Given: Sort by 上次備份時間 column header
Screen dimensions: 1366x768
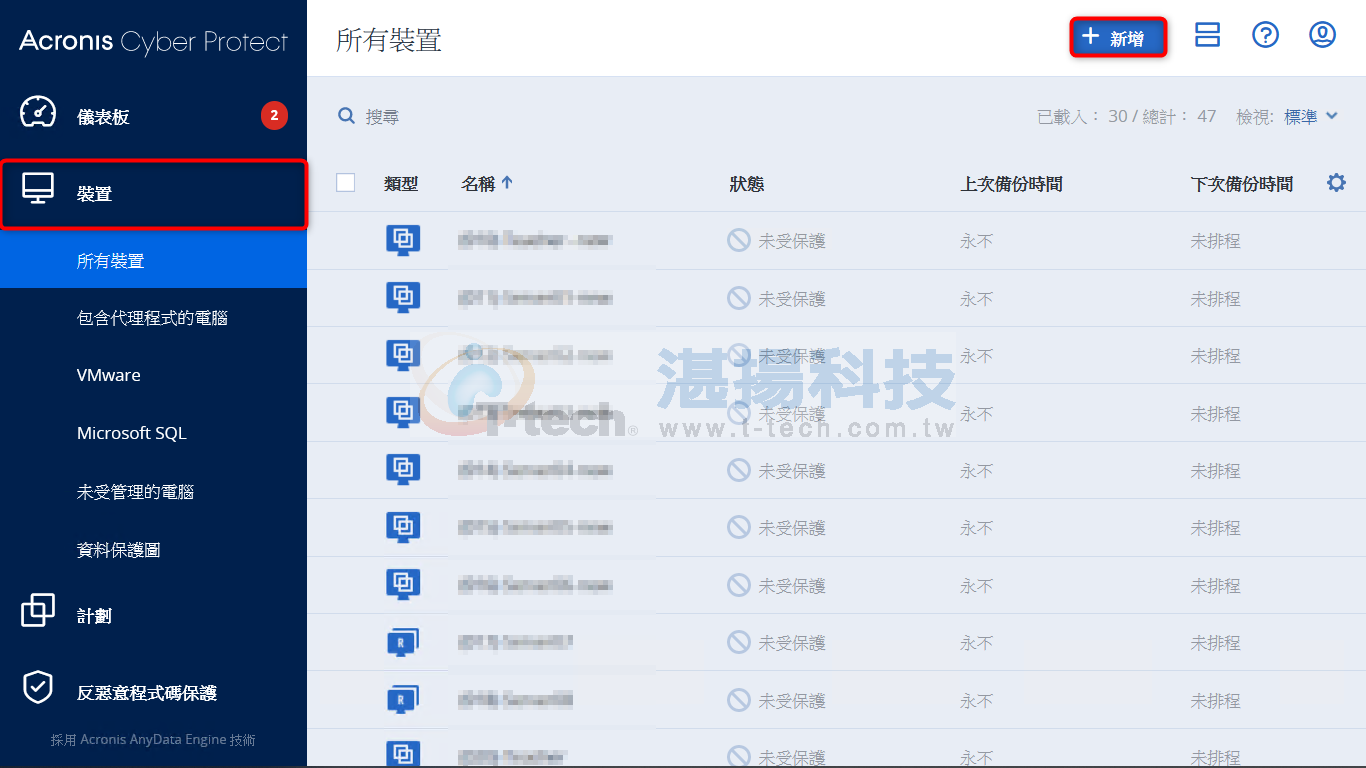Looking at the screenshot, I should 1011,184.
